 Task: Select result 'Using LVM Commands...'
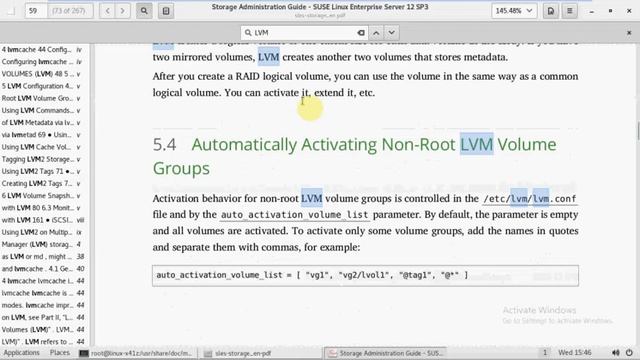point(42,110)
